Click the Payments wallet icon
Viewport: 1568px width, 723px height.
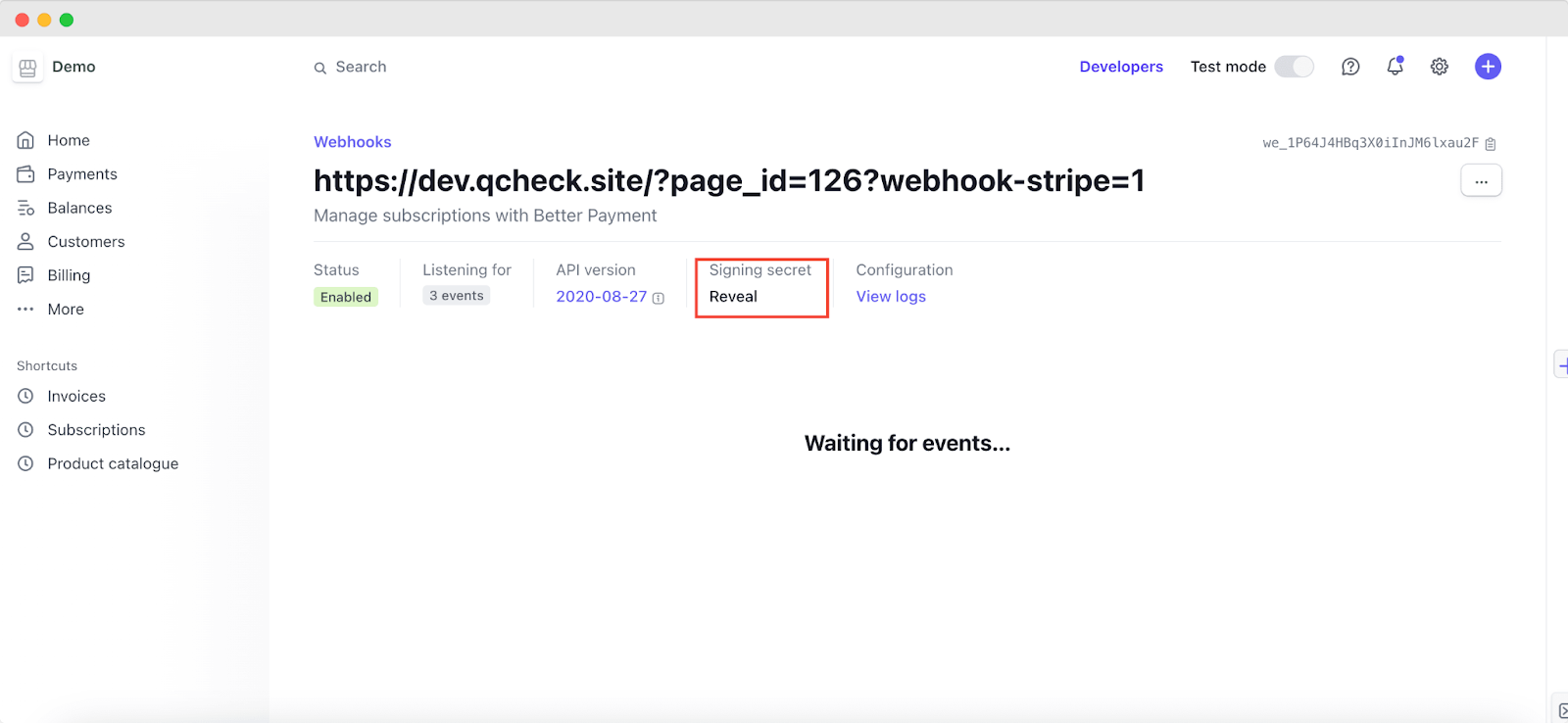[26, 173]
